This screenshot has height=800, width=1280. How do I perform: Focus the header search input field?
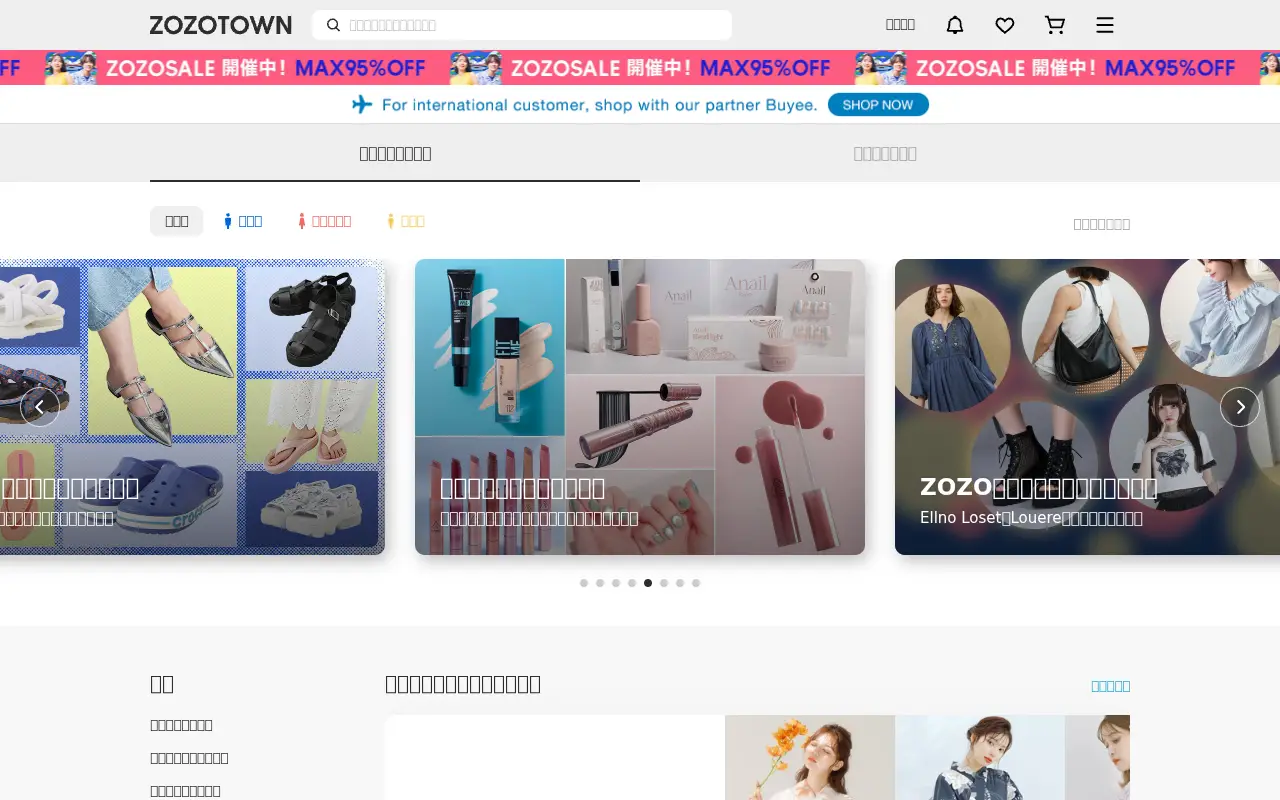(522, 25)
